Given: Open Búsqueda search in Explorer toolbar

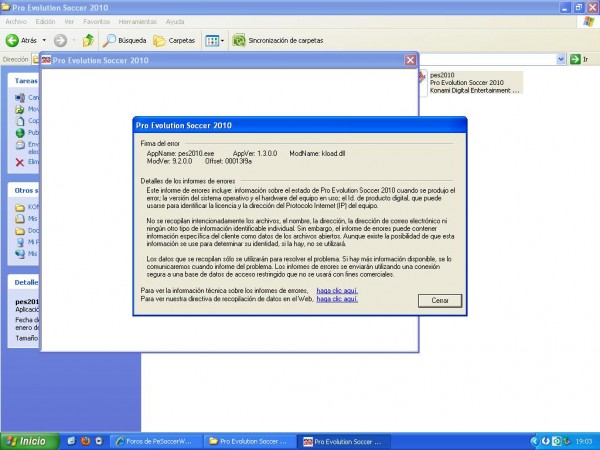Looking at the screenshot, I should [125, 40].
